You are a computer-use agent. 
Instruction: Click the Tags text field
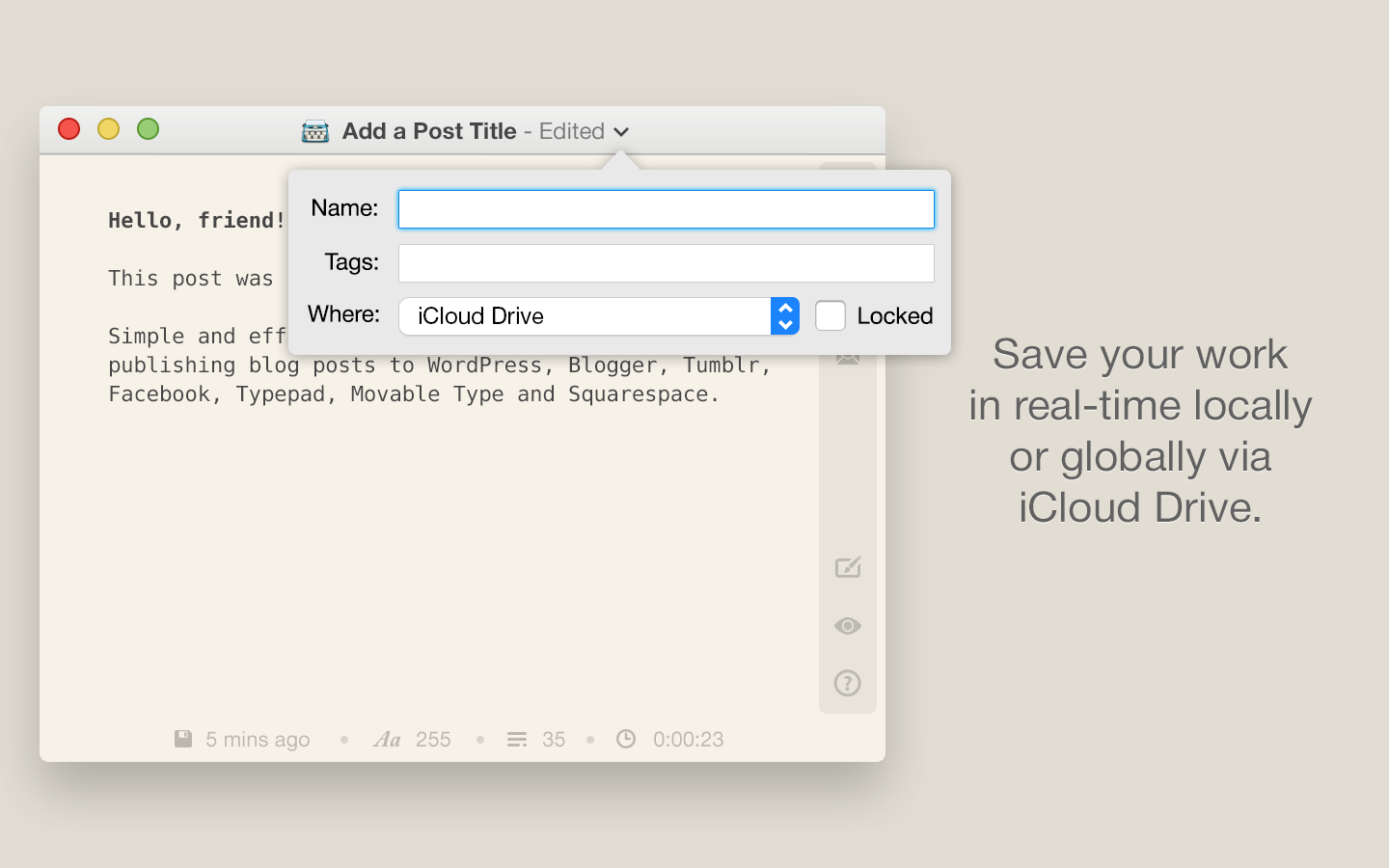666,263
